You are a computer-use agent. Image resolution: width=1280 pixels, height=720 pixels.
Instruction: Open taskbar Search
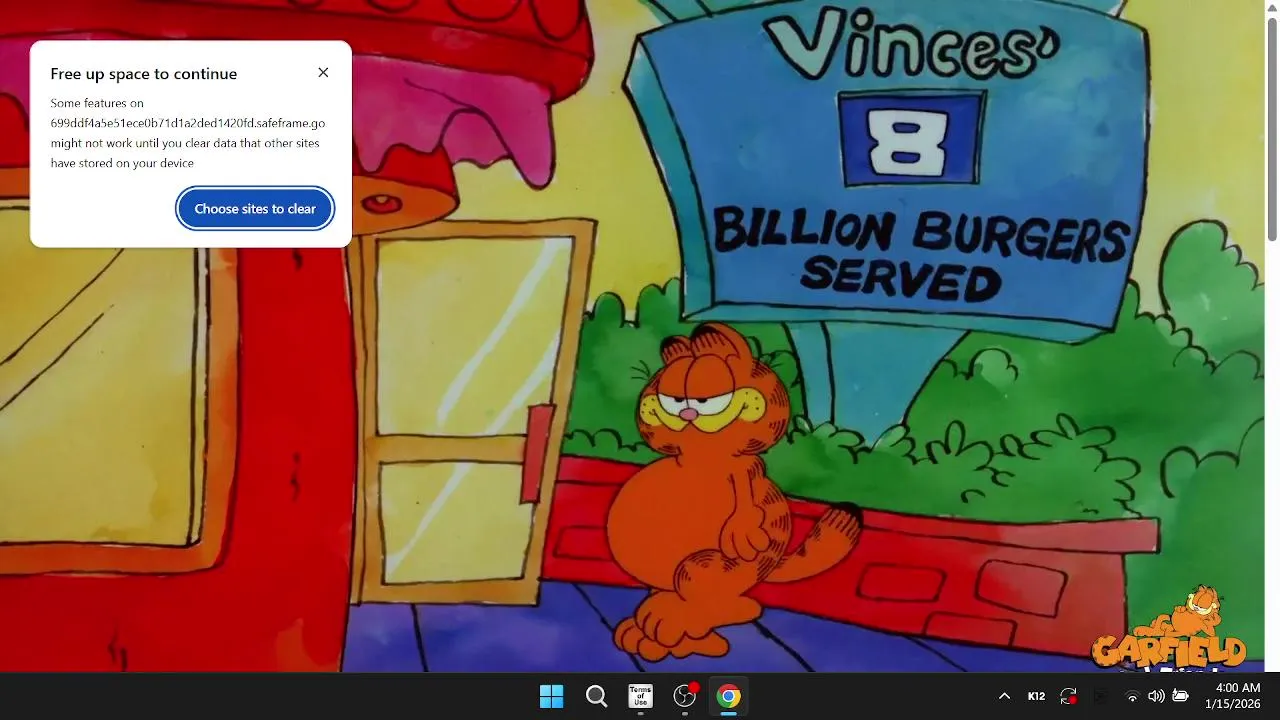click(596, 696)
